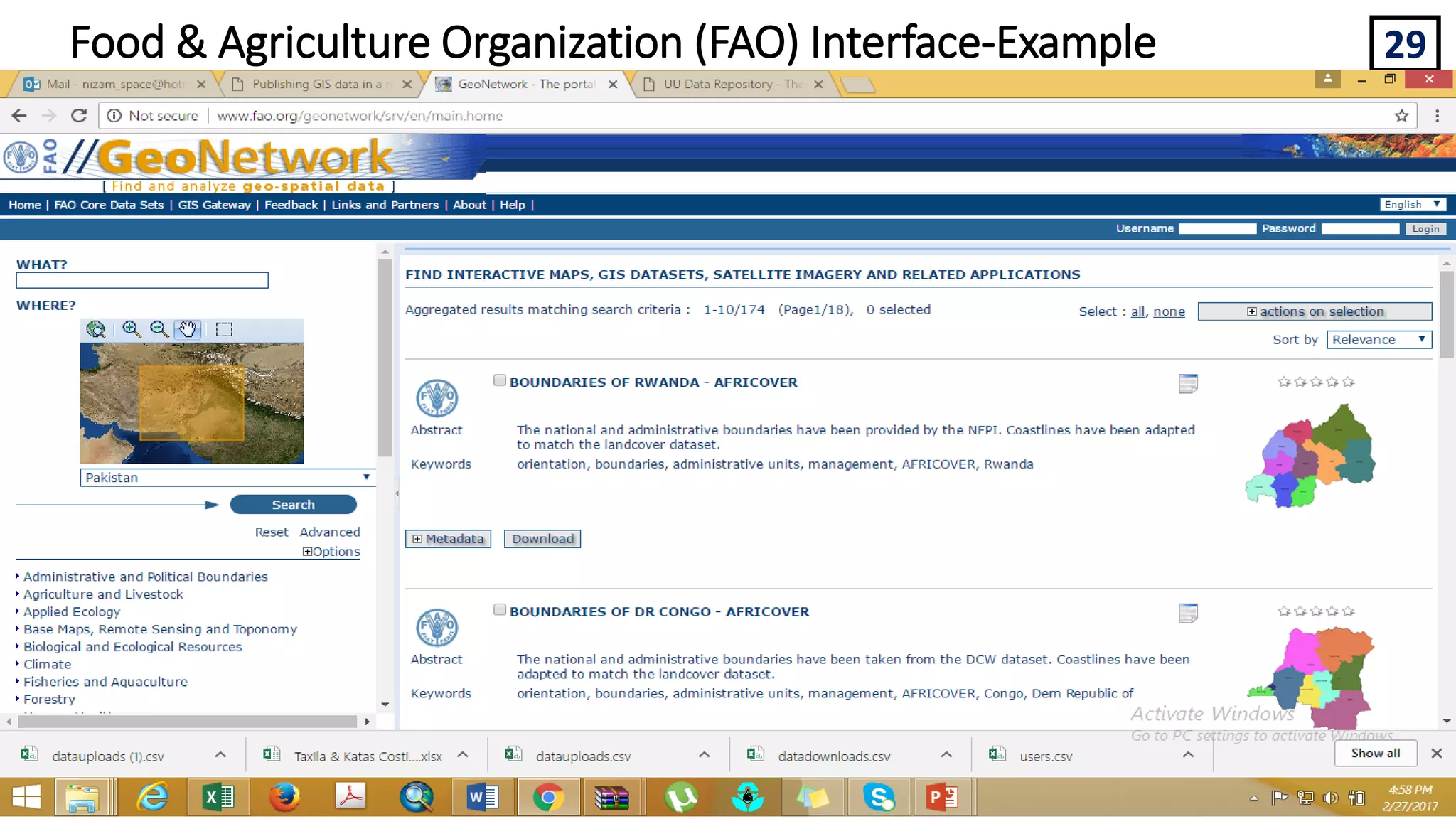Open datauploads (1).csv download menu arrow
Image resolution: width=1456 pixels, height=819 pixels.
tap(220, 755)
